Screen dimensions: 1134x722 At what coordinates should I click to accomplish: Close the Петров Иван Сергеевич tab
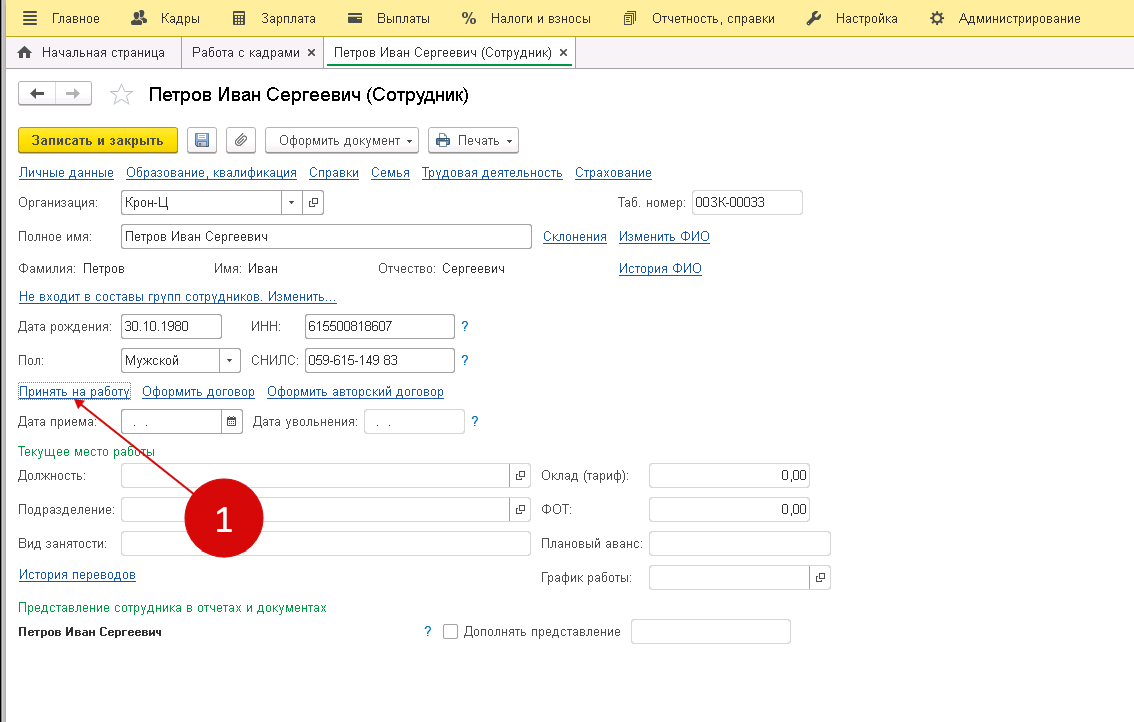pyautogui.click(x=563, y=52)
